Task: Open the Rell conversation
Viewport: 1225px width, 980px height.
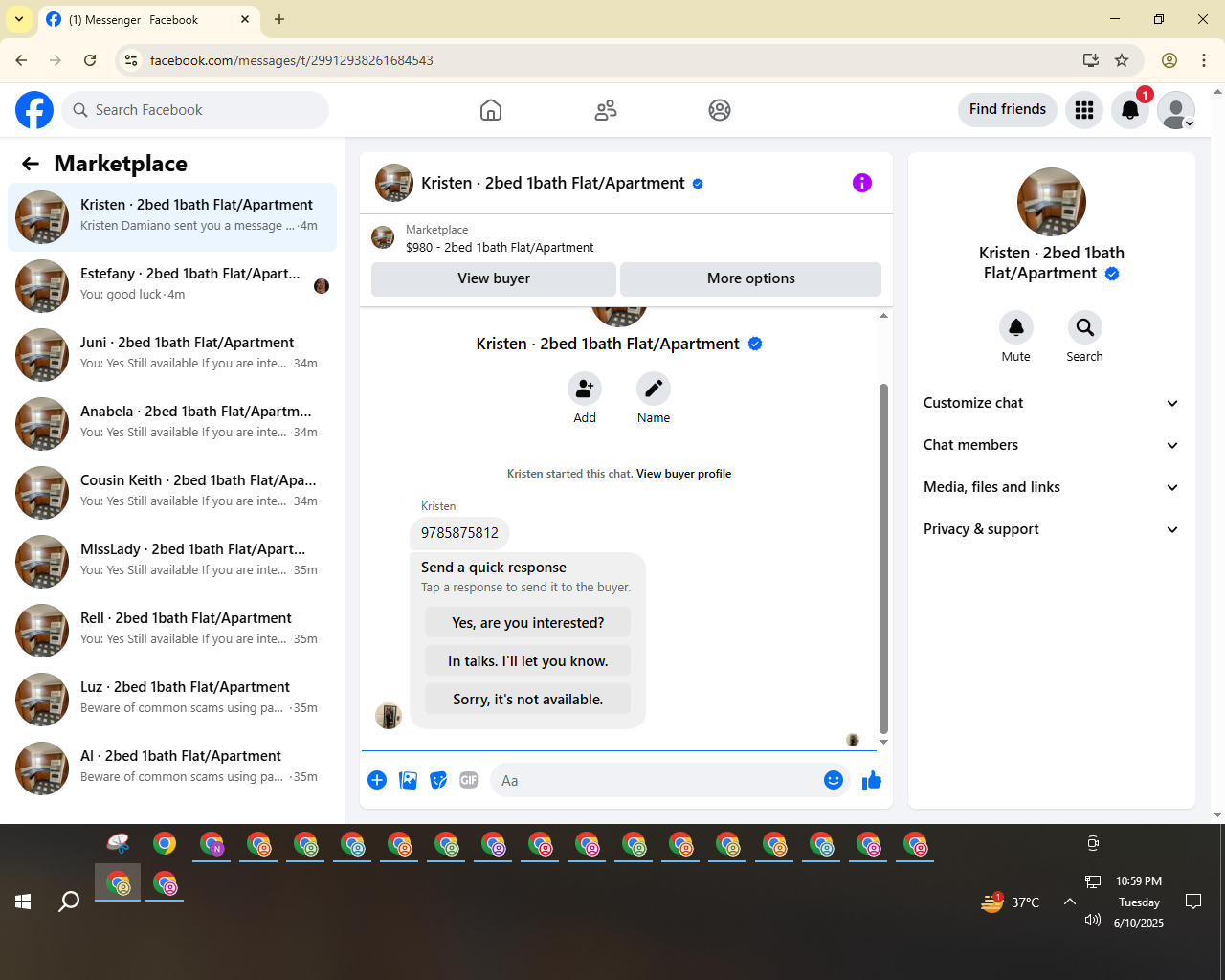Action: [x=172, y=631]
